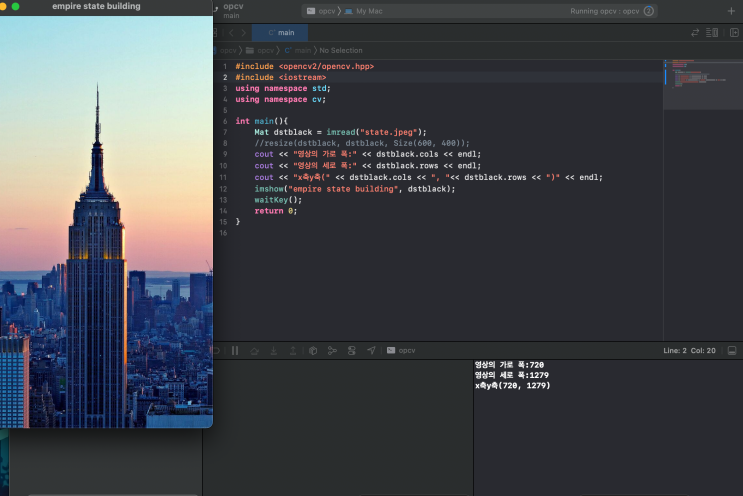Click the 'return 0;' line
The image size is (743, 496).
tap(276, 211)
